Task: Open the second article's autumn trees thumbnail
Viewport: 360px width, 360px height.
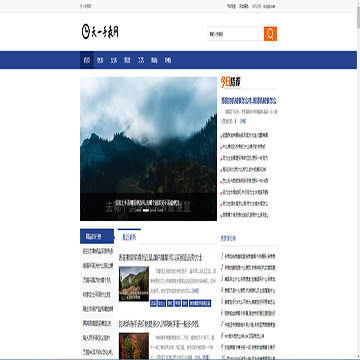Action: [x=134, y=346]
